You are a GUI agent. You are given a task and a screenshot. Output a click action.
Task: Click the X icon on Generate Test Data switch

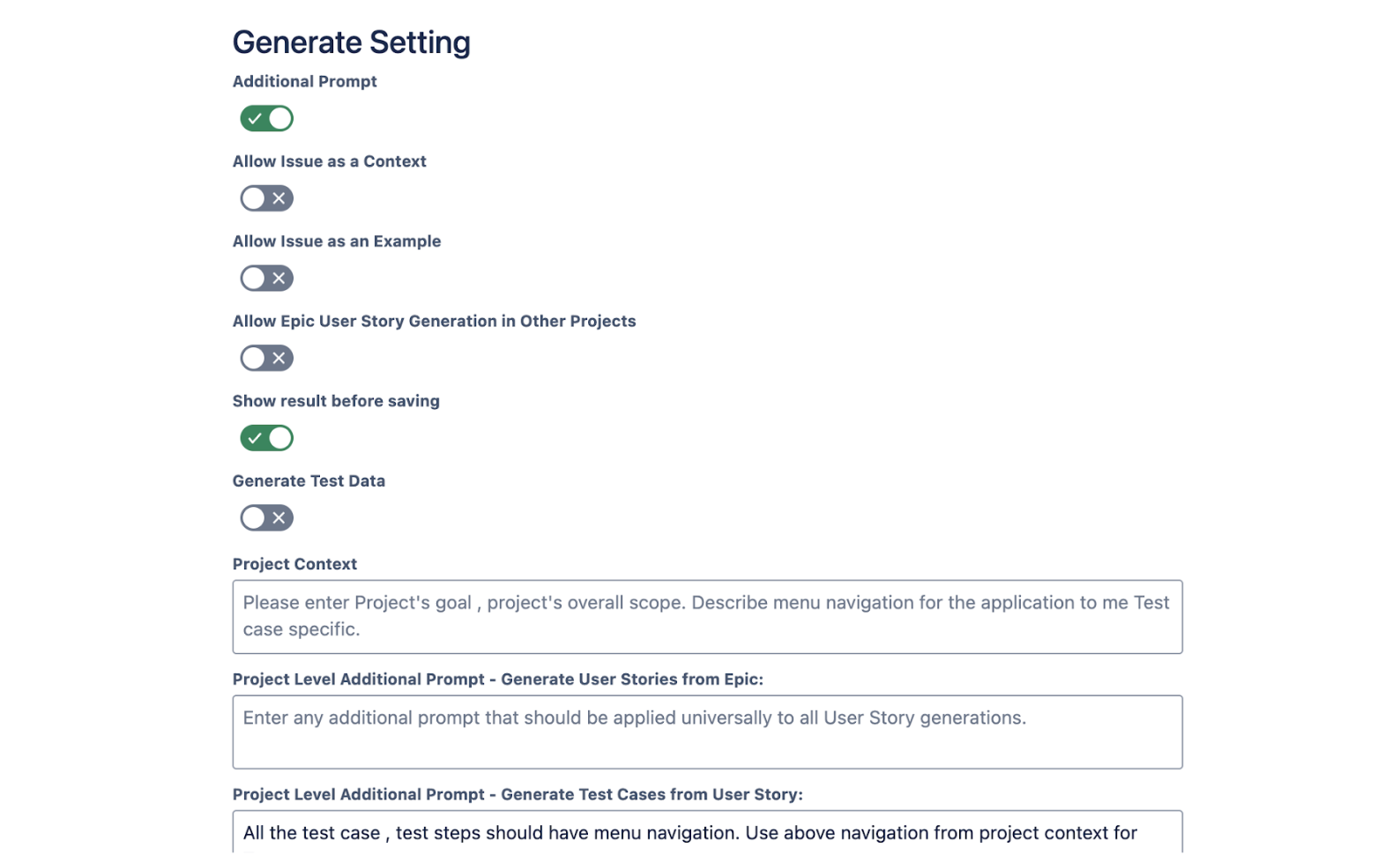tap(279, 517)
